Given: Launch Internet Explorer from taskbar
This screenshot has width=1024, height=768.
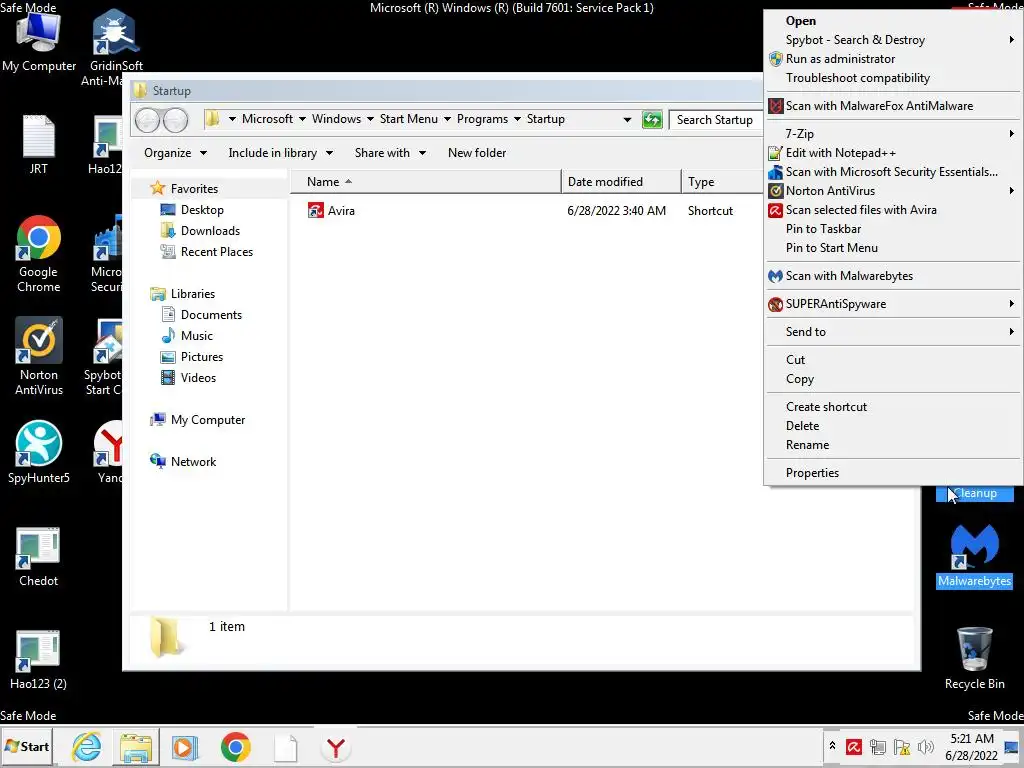Looking at the screenshot, I should click(x=87, y=746).
